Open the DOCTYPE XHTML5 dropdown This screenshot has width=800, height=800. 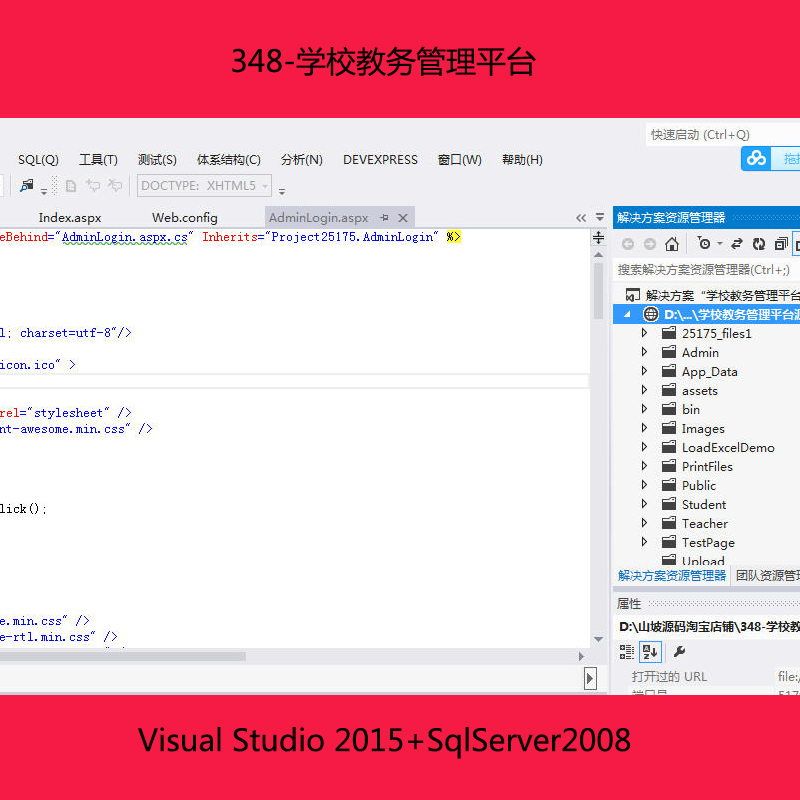[x=204, y=186]
